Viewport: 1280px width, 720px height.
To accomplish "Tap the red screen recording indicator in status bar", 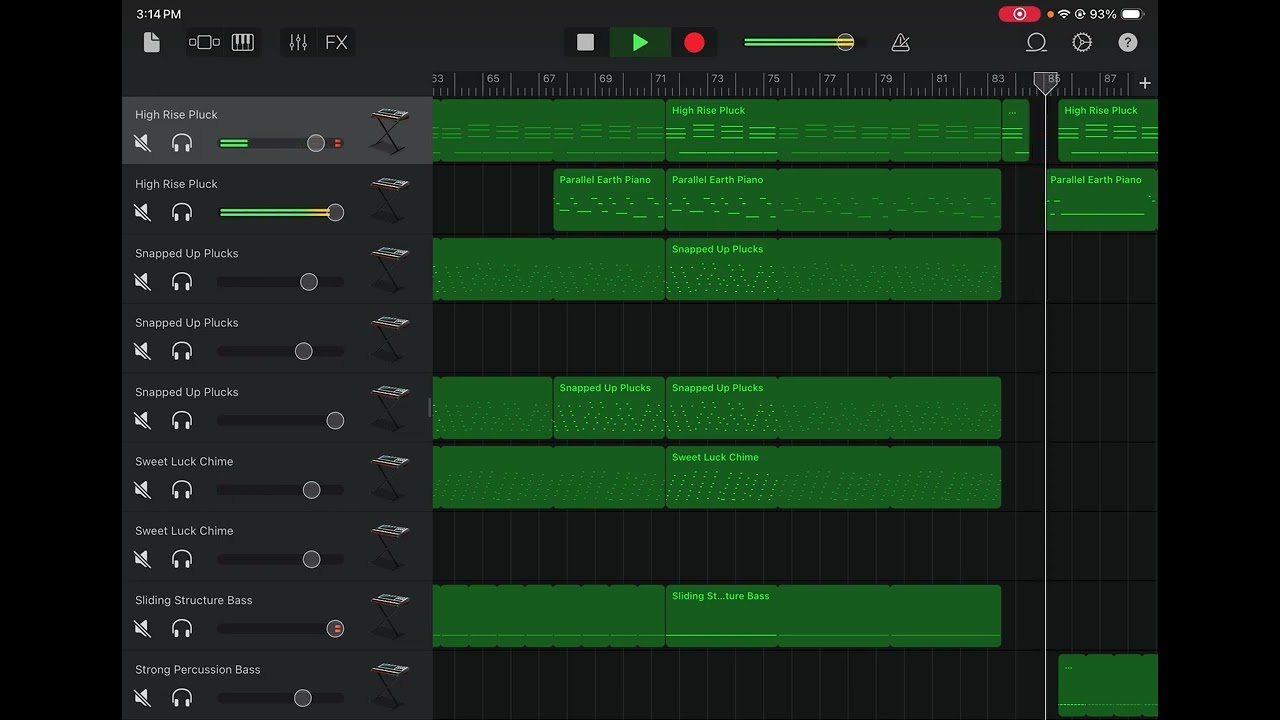I will click(x=1019, y=14).
